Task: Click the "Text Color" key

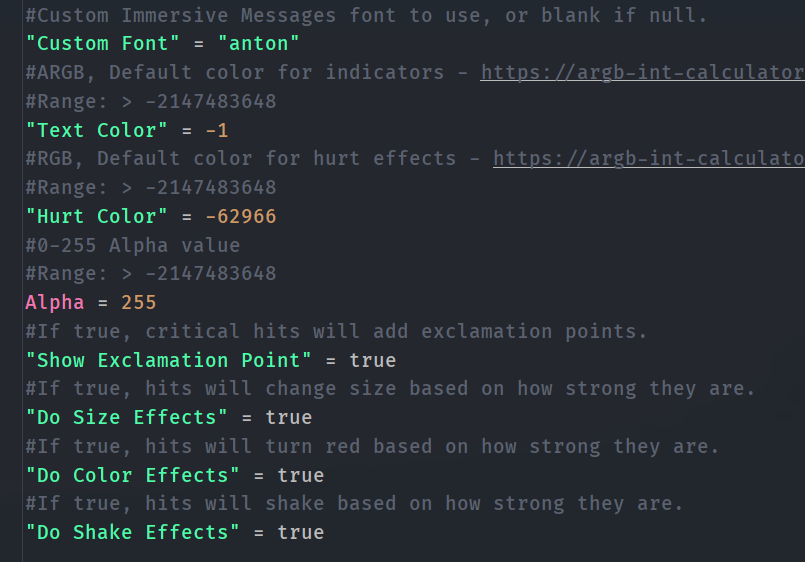Action: 97,130
